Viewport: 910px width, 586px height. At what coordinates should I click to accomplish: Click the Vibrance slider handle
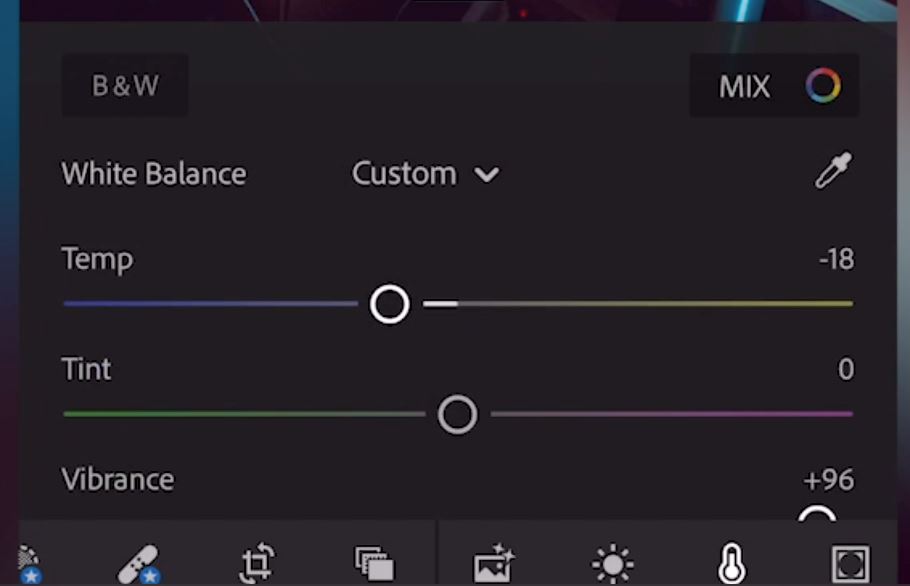tap(817, 513)
